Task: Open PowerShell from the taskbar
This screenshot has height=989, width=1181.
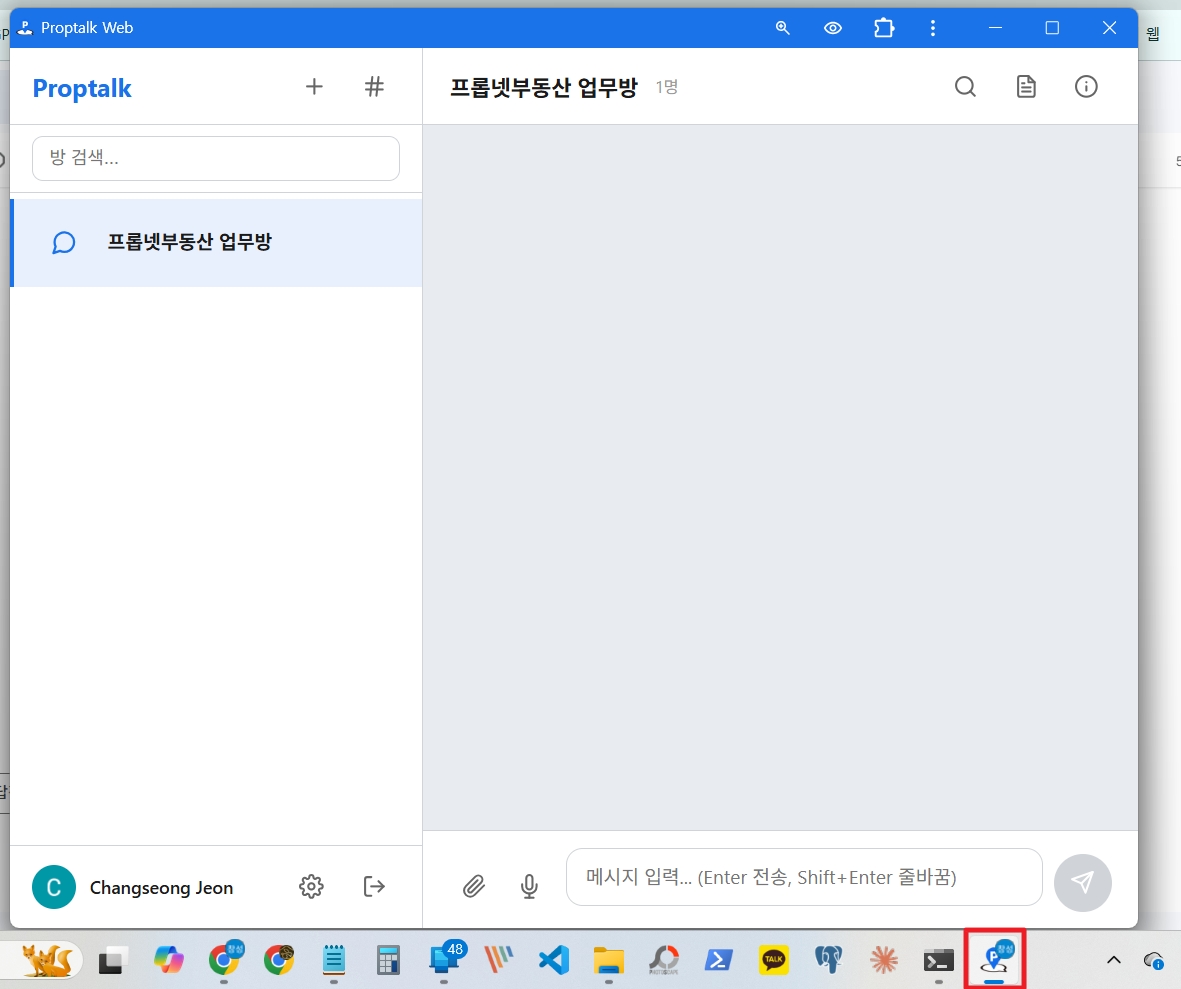Action: [x=719, y=960]
